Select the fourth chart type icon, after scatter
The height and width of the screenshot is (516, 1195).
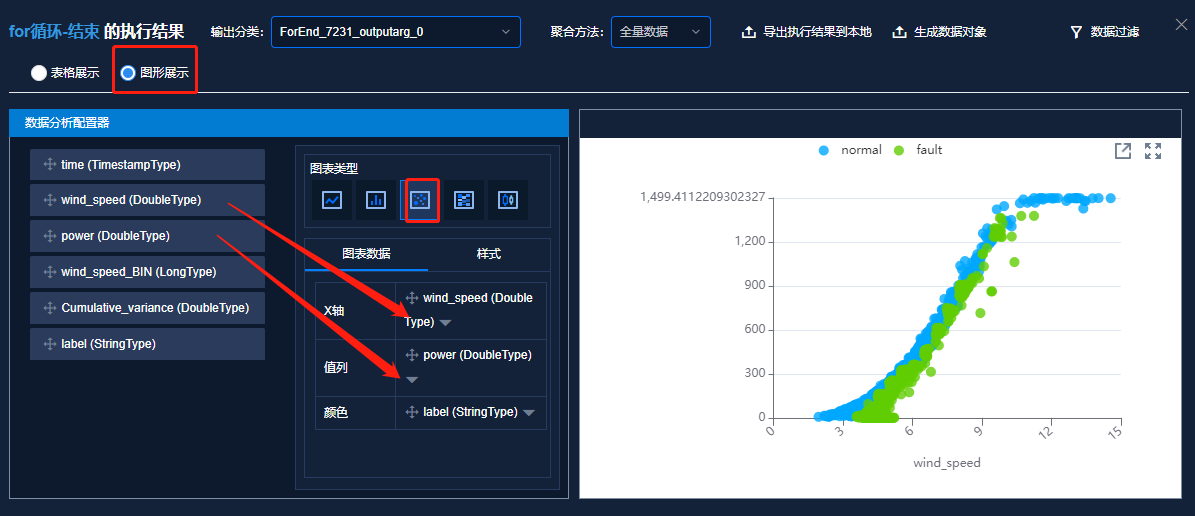coord(463,200)
